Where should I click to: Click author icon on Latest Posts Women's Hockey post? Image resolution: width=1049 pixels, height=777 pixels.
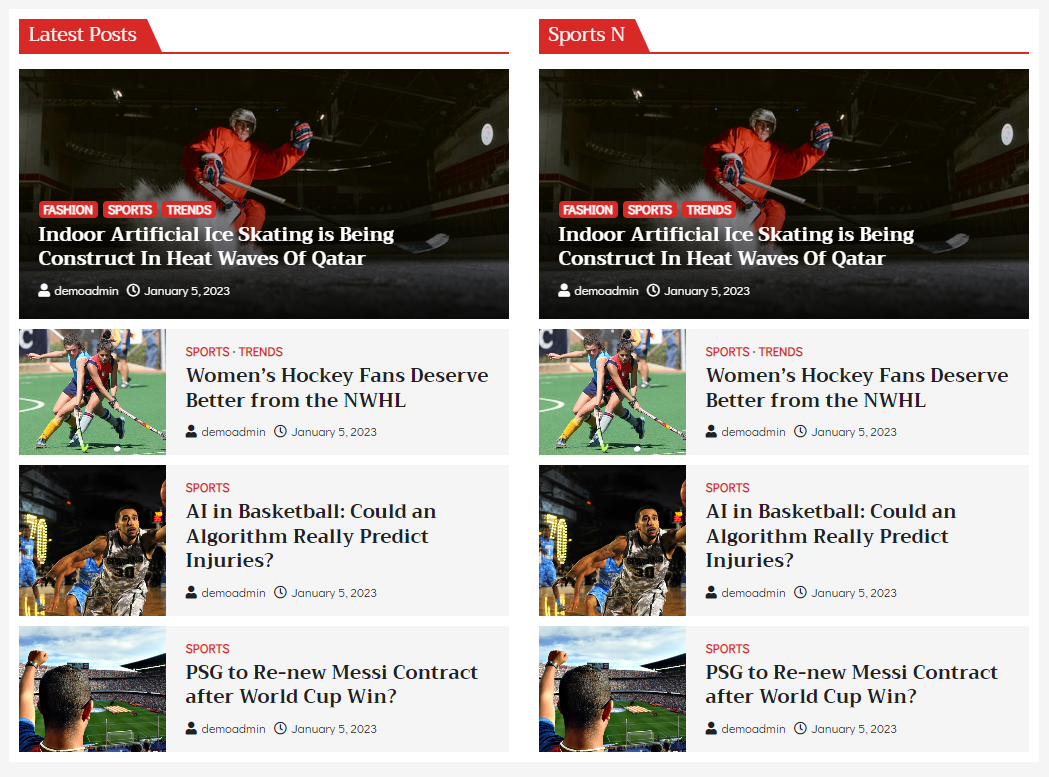pyautogui.click(x=191, y=432)
